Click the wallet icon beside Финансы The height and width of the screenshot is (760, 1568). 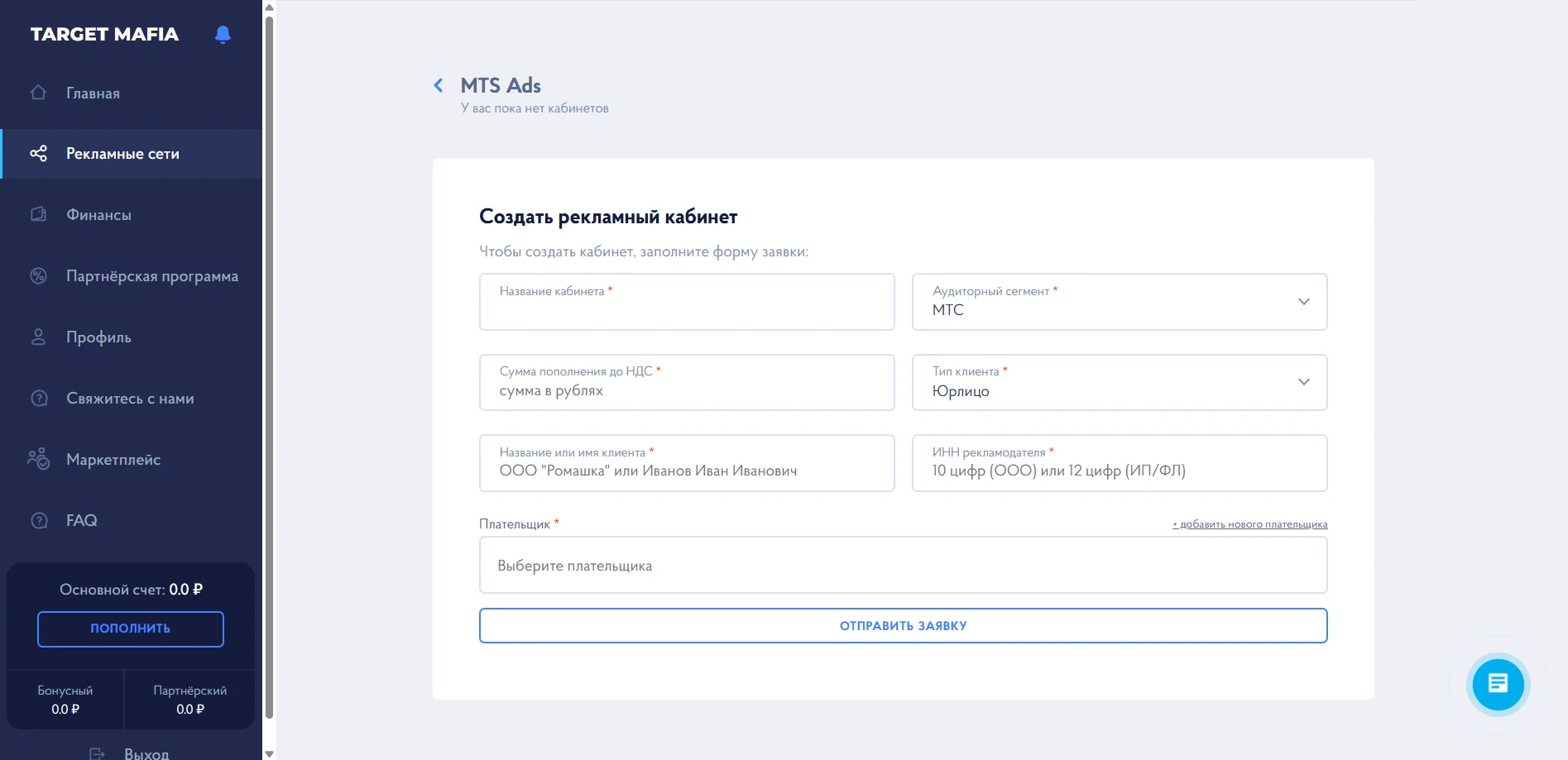(x=38, y=214)
